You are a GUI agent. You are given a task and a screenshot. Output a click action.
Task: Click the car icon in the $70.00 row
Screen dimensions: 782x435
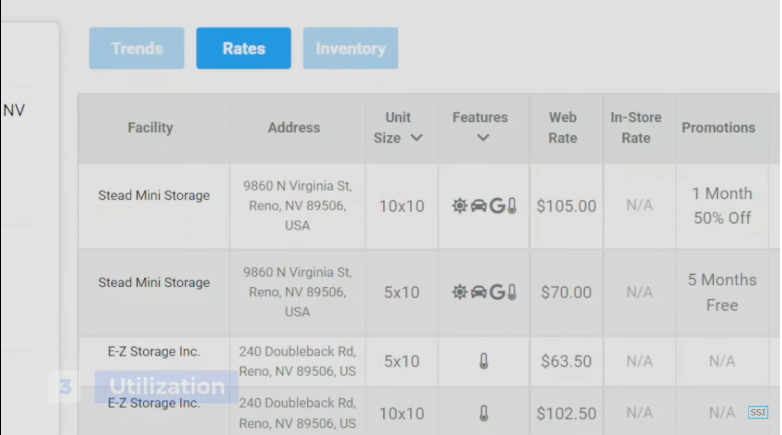point(478,293)
